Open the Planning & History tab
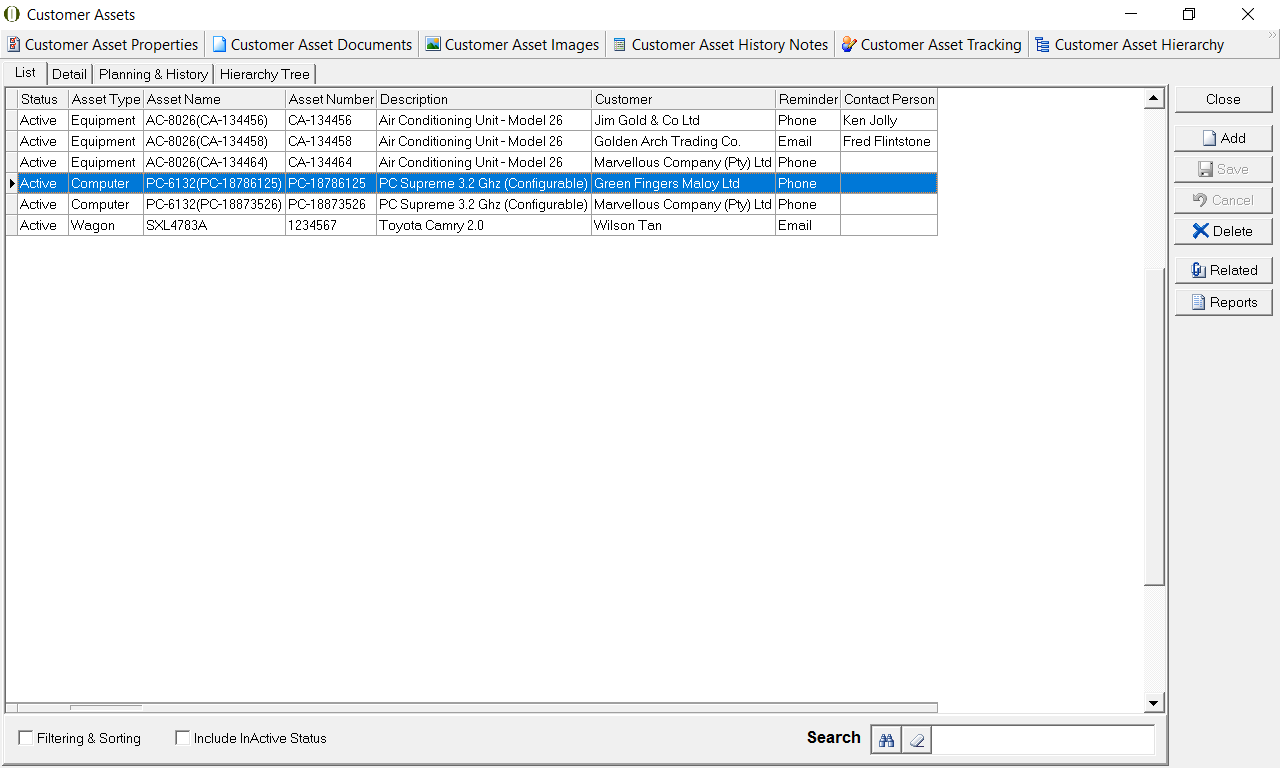1280x768 pixels. [153, 74]
